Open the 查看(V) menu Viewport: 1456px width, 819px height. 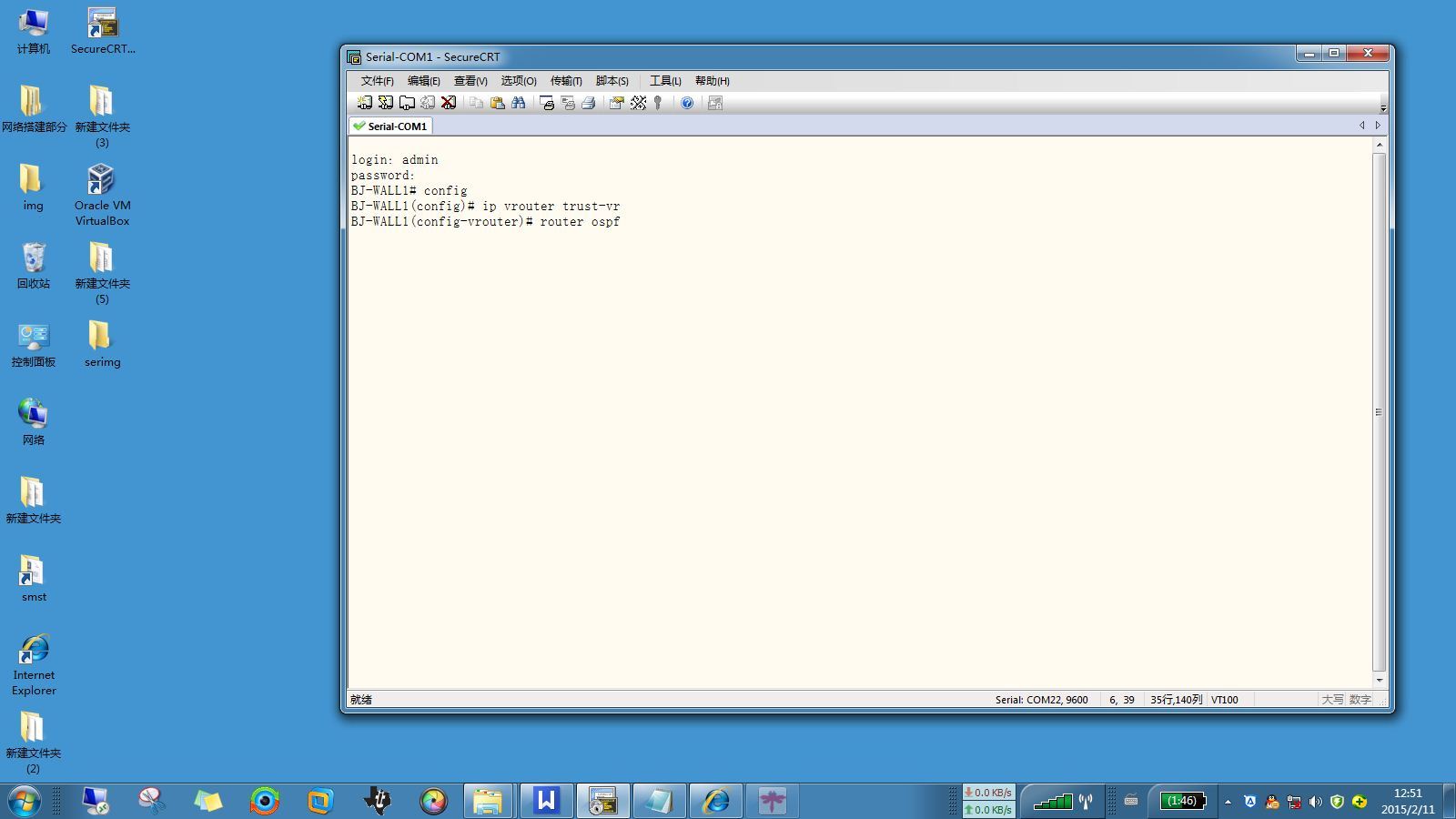tap(470, 81)
